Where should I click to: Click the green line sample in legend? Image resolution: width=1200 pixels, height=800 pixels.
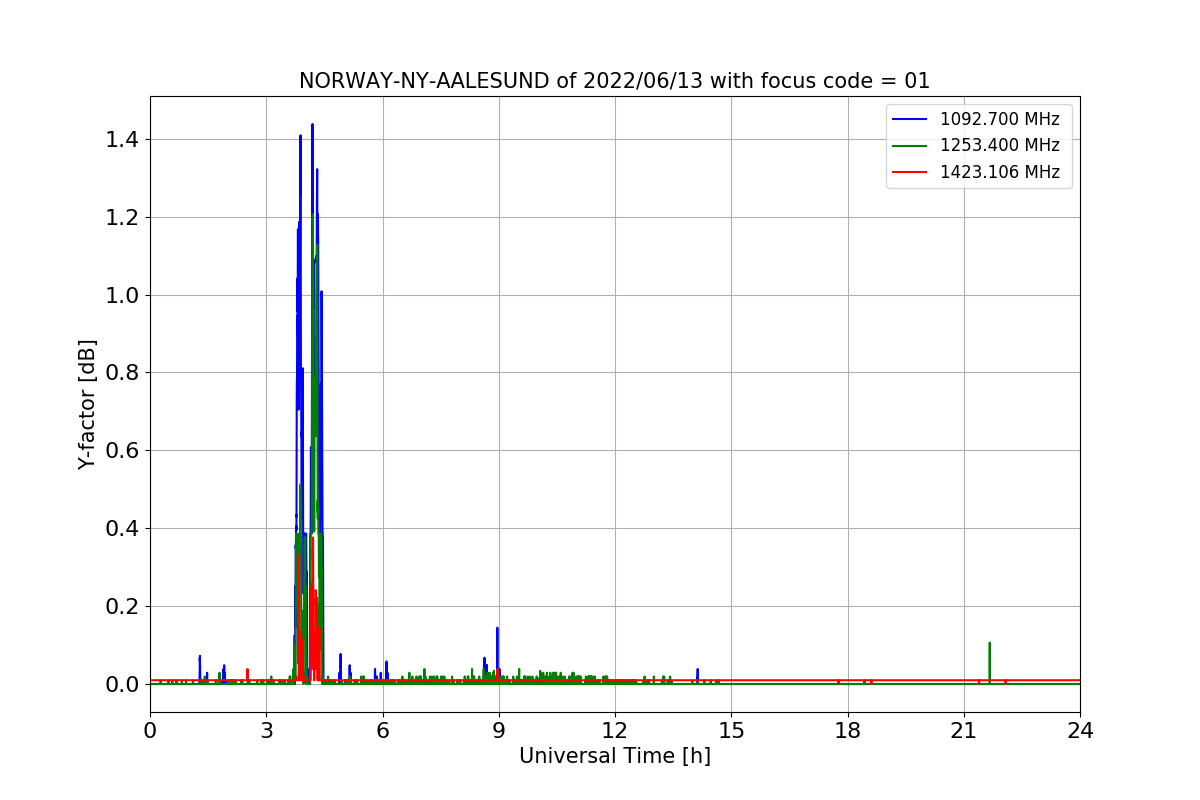(x=911, y=146)
